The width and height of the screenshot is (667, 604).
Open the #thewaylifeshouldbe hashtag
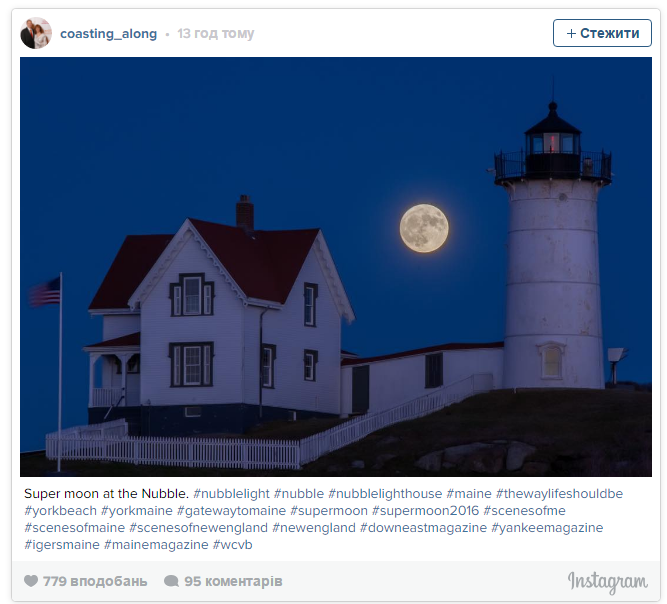tap(559, 494)
